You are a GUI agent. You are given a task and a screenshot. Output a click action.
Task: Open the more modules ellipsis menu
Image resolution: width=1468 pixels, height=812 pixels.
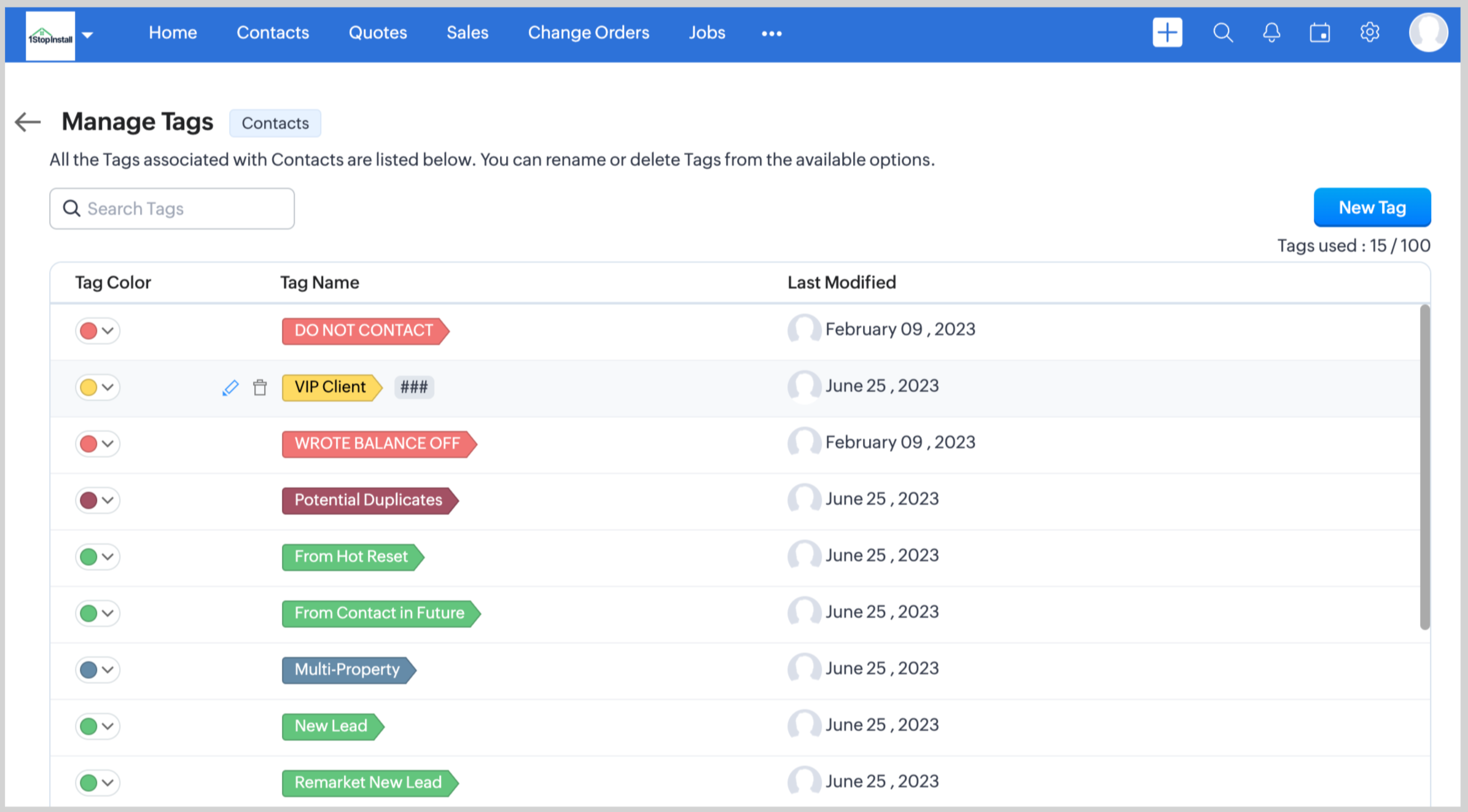[771, 34]
